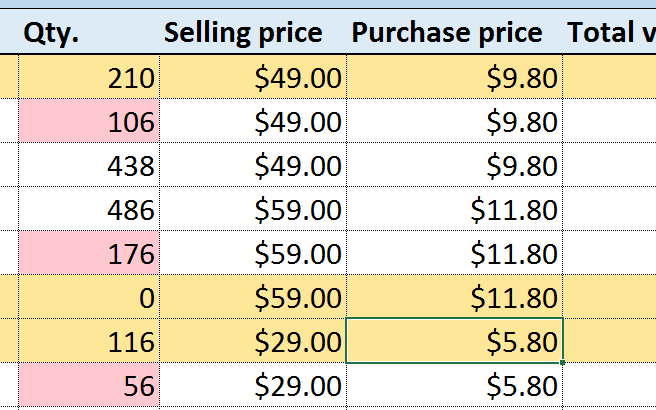Select the $11.80 cell in the 0 quantity row
Viewport: 656px width, 410px height.
(x=454, y=297)
